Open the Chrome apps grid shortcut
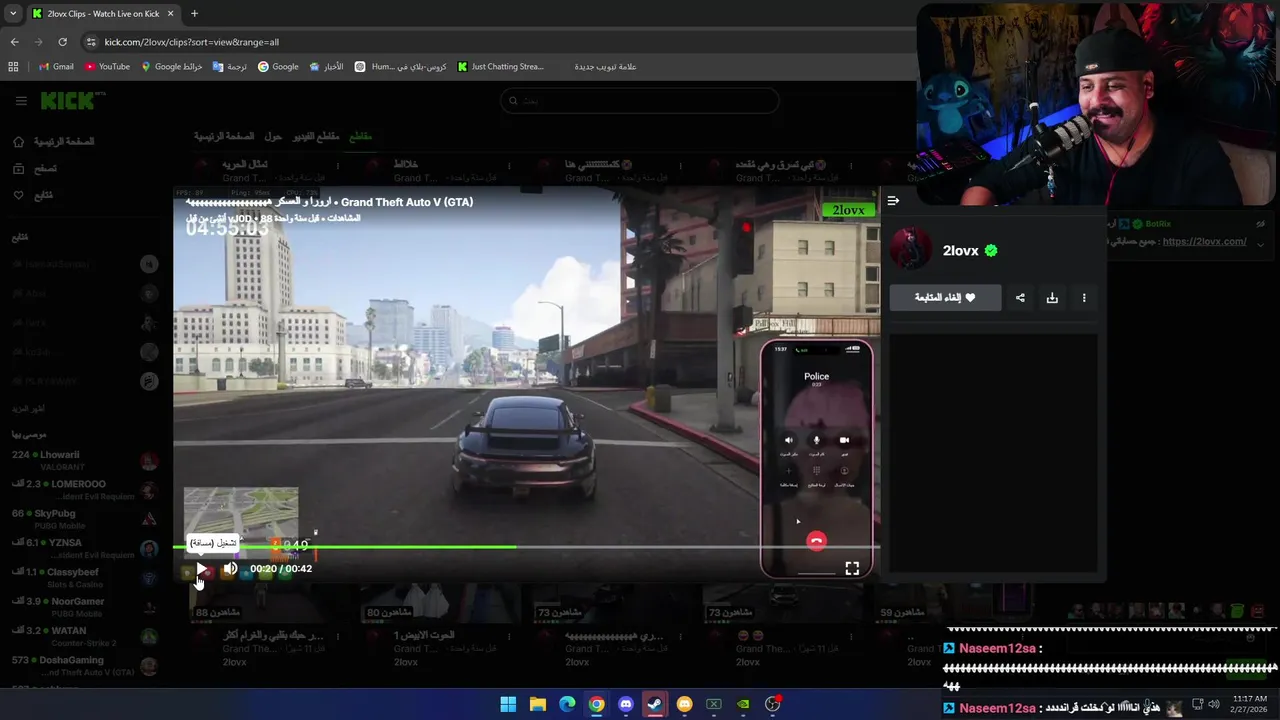Screen dimensions: 1280x720 [13, 67]
